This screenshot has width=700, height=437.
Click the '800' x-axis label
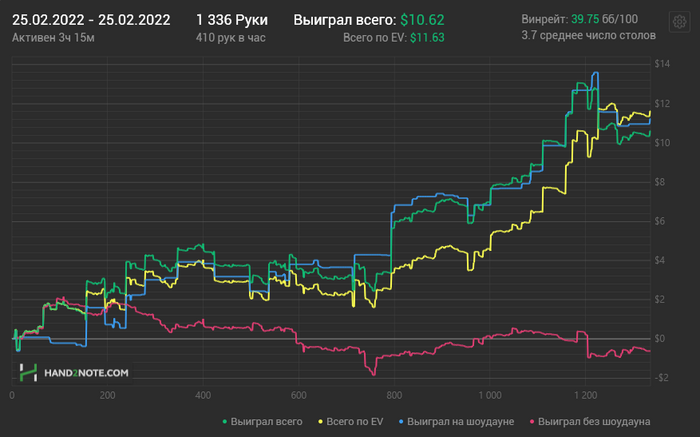tap(394, 395)
